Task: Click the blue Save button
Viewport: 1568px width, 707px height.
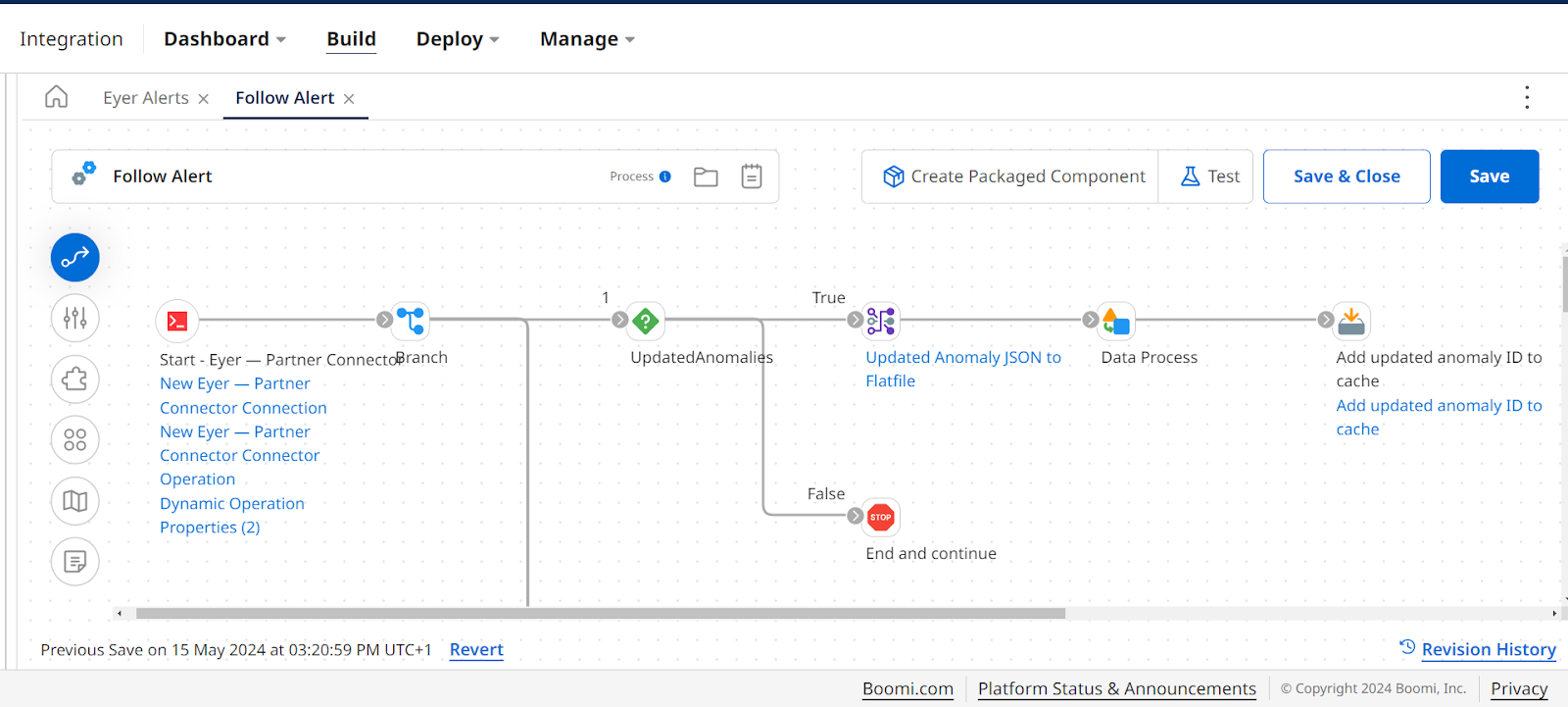Action: tap(1490, 177)
